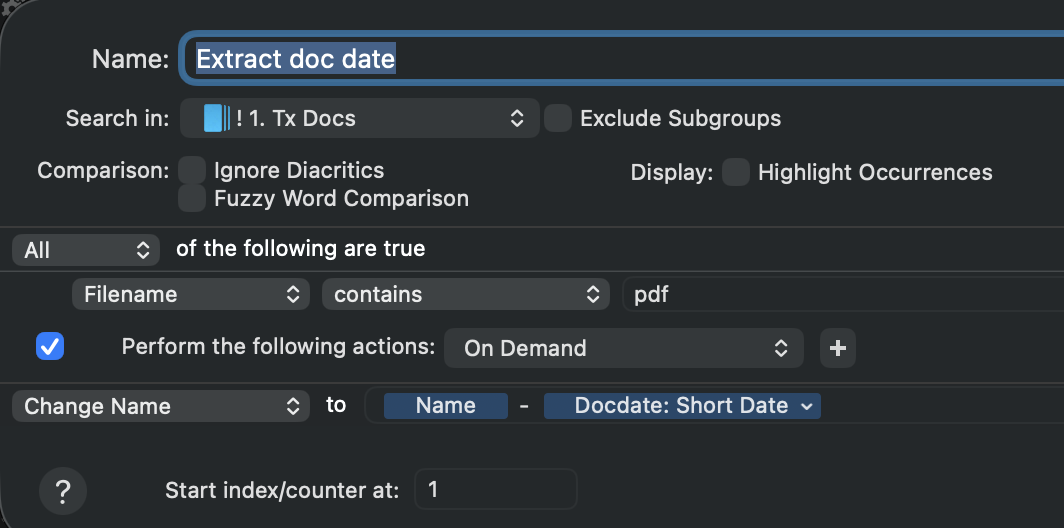The height and width of the screenshot is (528, 1064).
Task: Open the Filename criterion dropdown
Action: pos(190,295)
